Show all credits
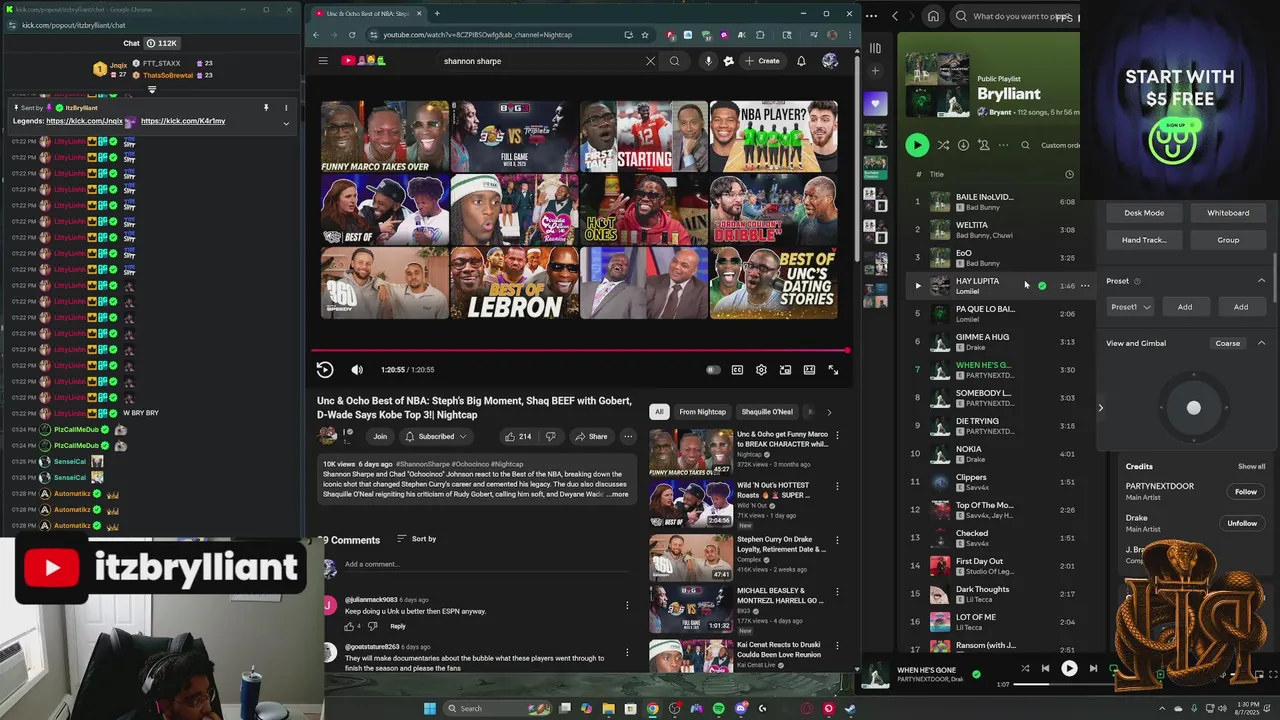 tap(1251, 466)
